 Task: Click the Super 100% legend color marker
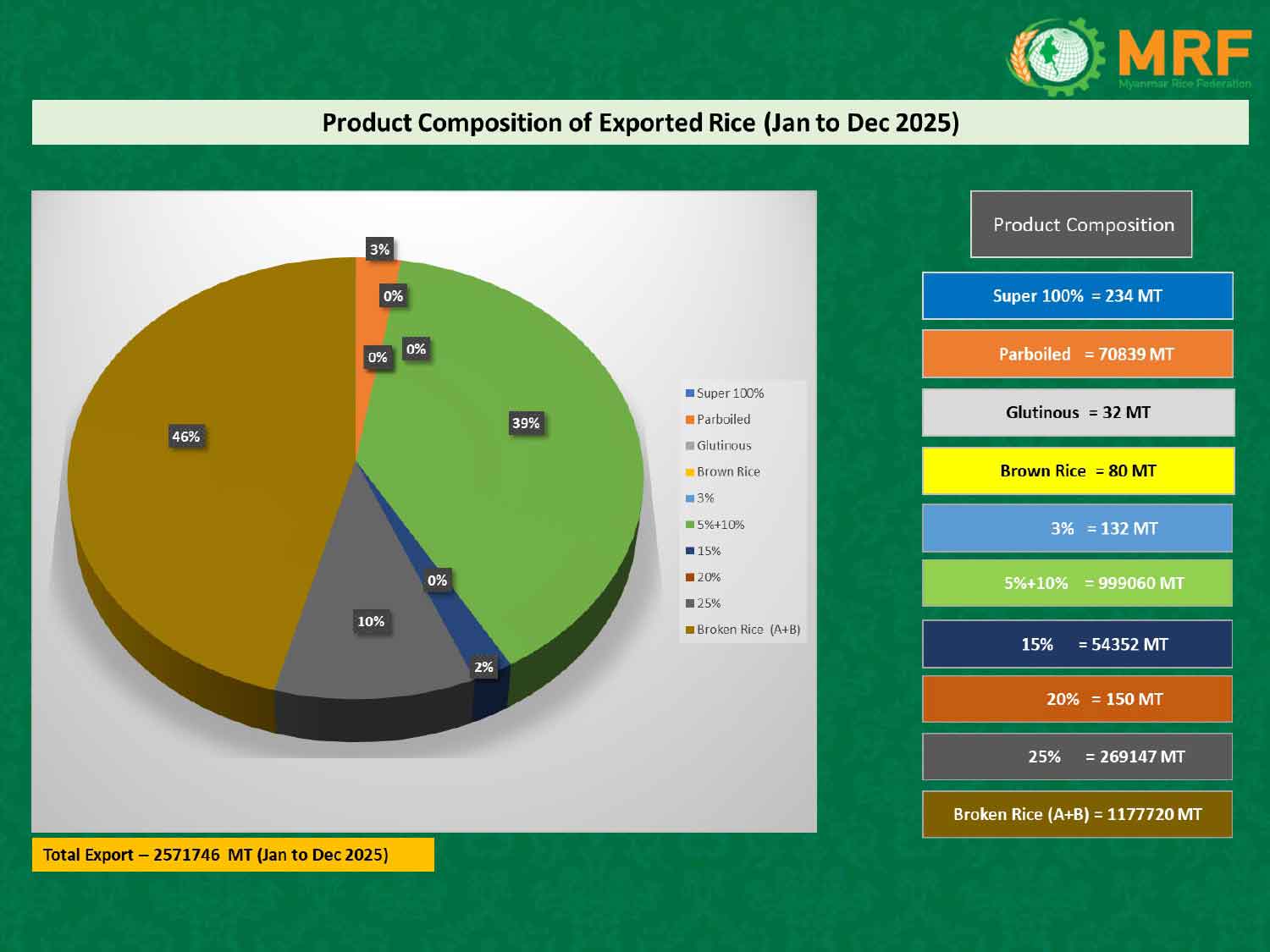click(x=690, y=393)
